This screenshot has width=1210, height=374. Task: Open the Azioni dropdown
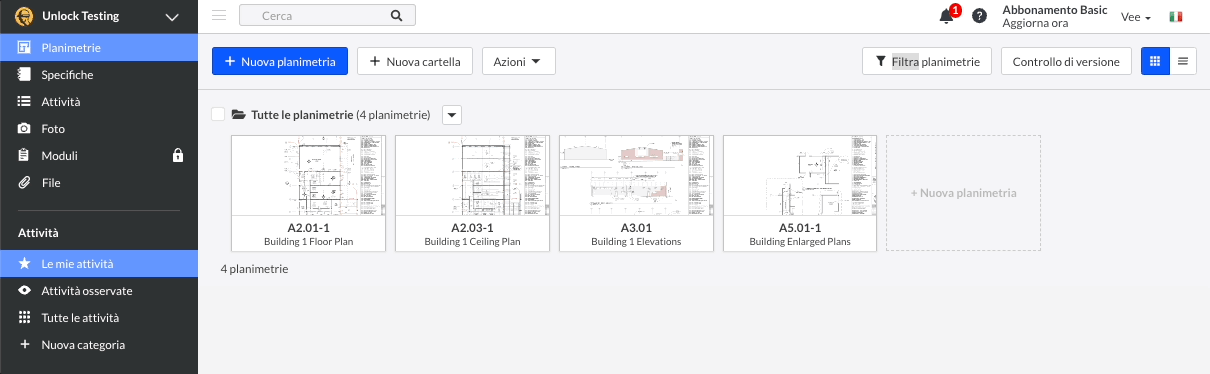tap(518, 61)
